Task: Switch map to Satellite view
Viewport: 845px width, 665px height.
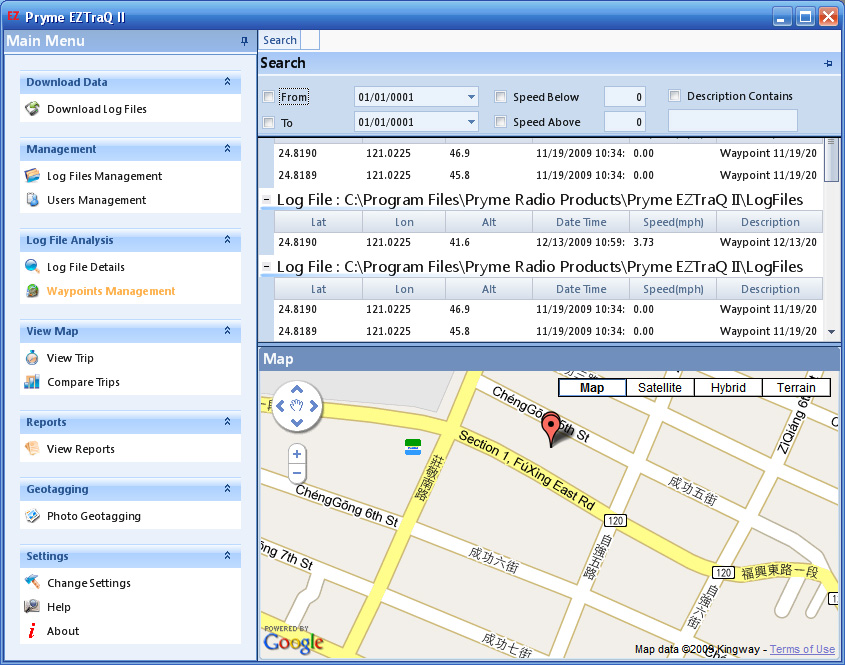Action: click(x=660, y=387)
